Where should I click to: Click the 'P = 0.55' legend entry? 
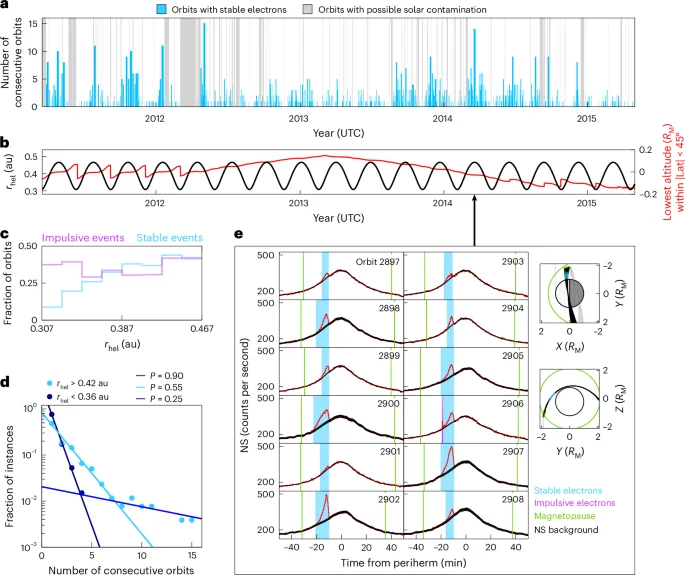160,388
